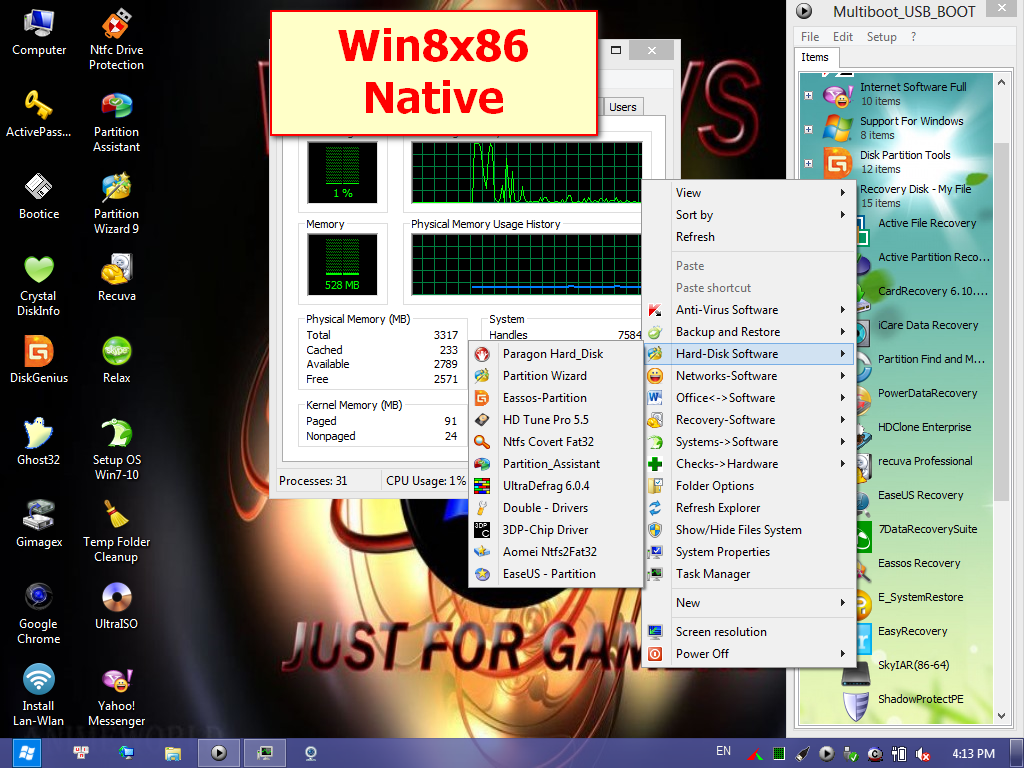The width and height of the screenshot is (1024, 768).
Task: Select the Items tab in Multiboot_USB_BOOT
Action: (814, 57)
